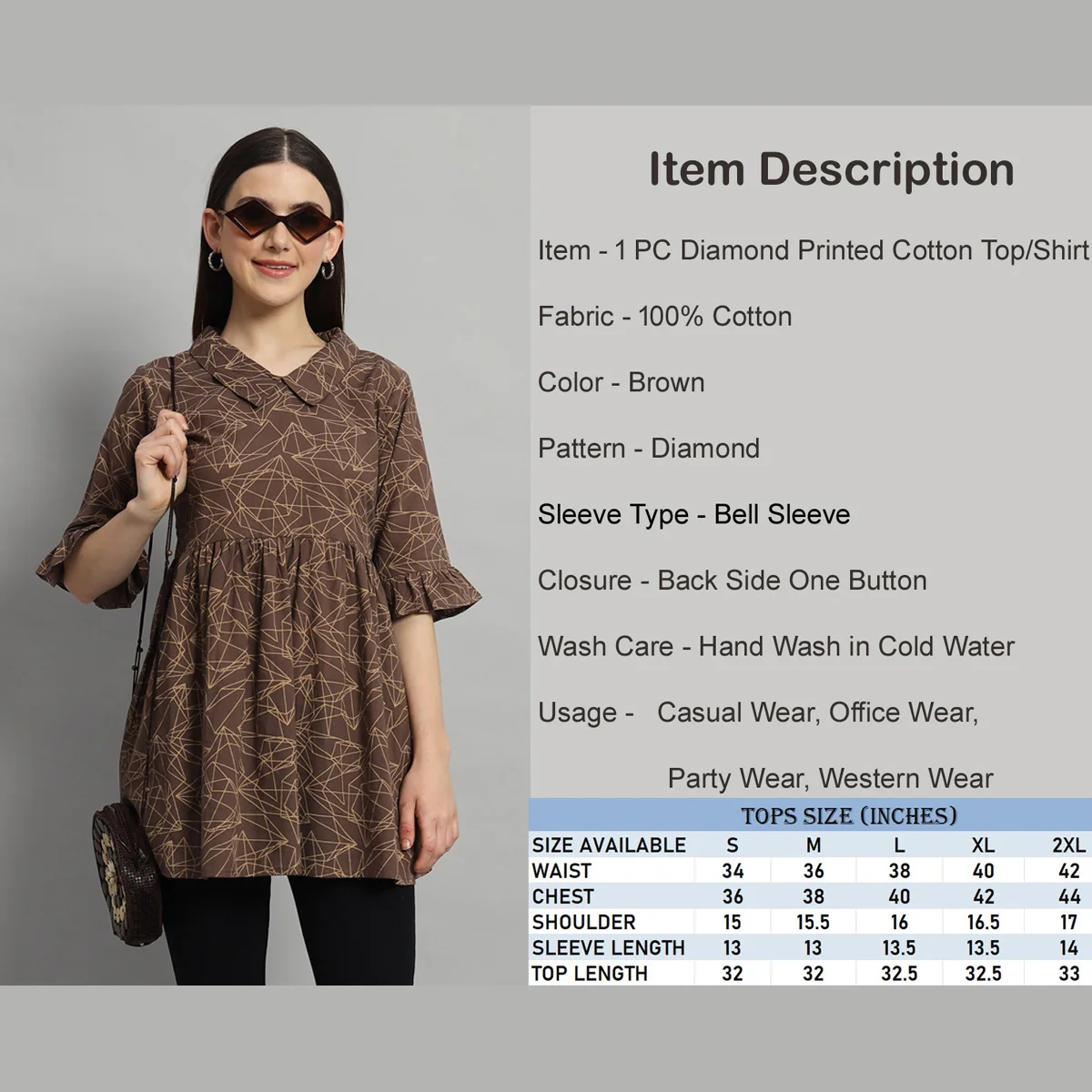Image resolution: width=1092 pixels, height=1092 pixels.
Task: Click 'SIZE AVAILABLE' row label
Action: click(x=609, y=845)
